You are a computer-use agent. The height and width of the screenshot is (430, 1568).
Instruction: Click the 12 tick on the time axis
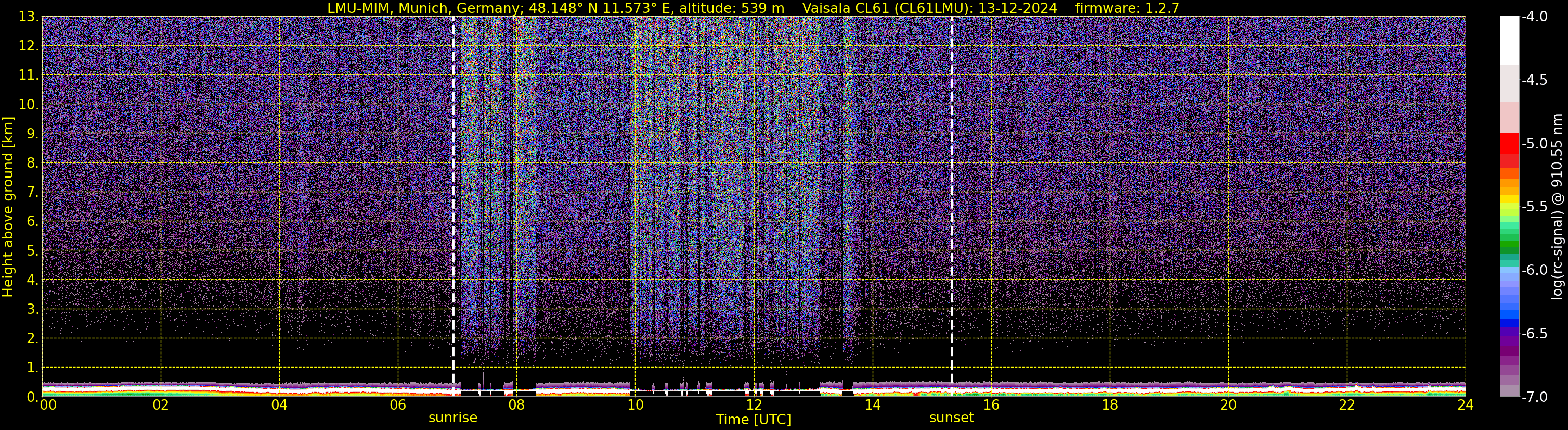754,405
